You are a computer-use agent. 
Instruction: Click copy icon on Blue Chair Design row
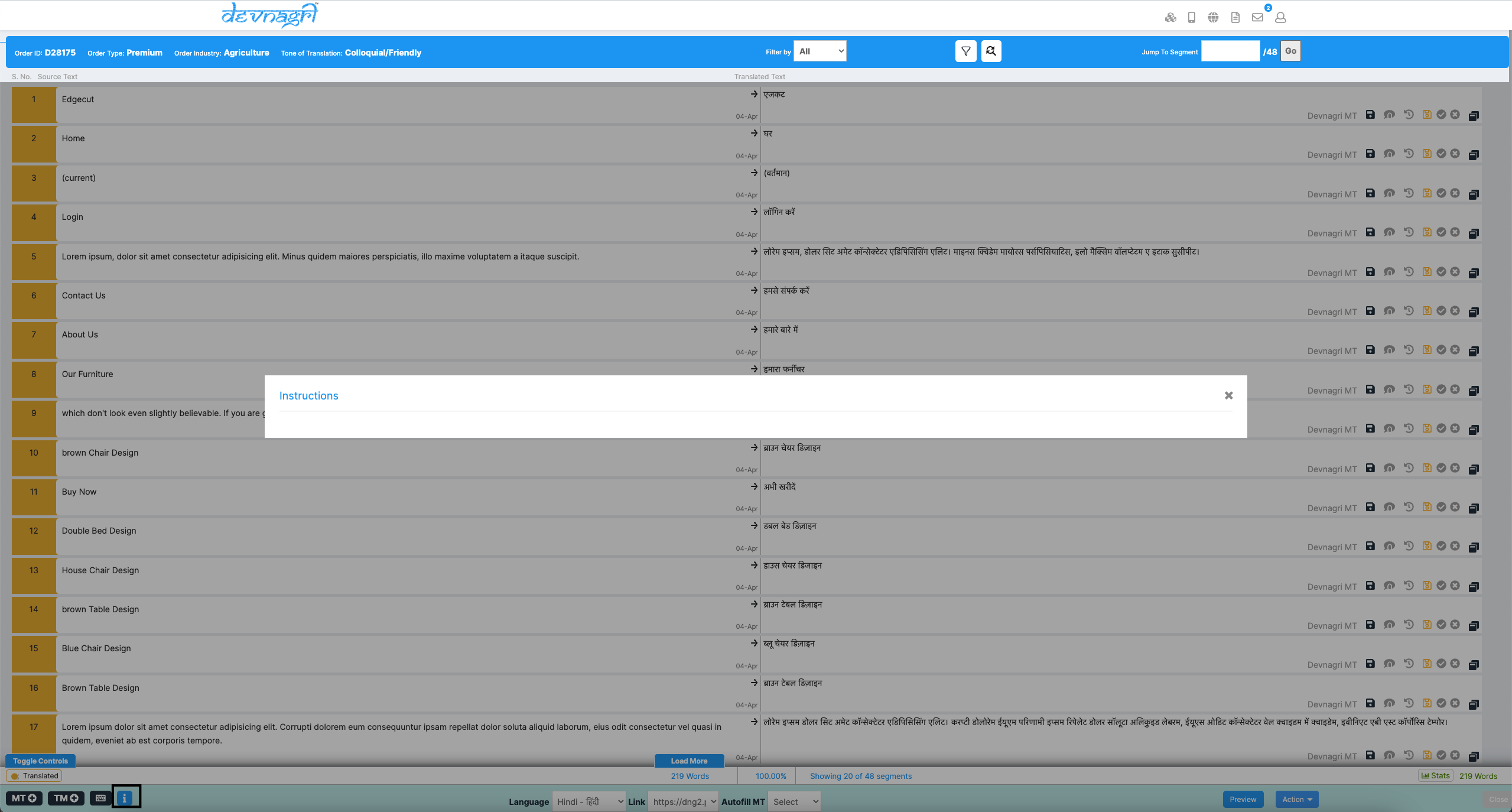click(x=1474, y=665)
